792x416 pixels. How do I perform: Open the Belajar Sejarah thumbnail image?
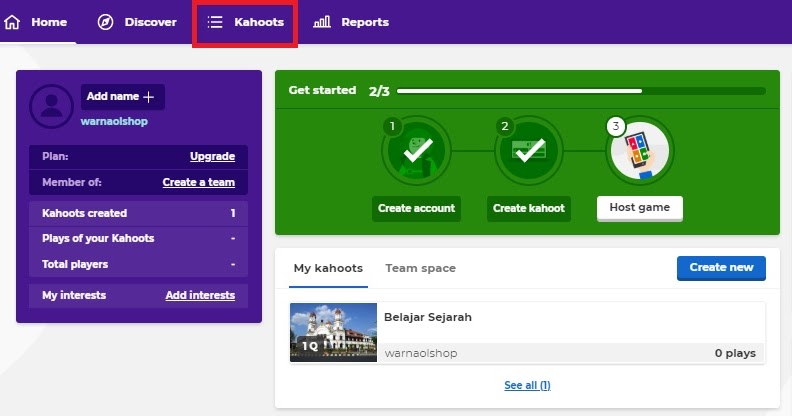tap(333, 332)
